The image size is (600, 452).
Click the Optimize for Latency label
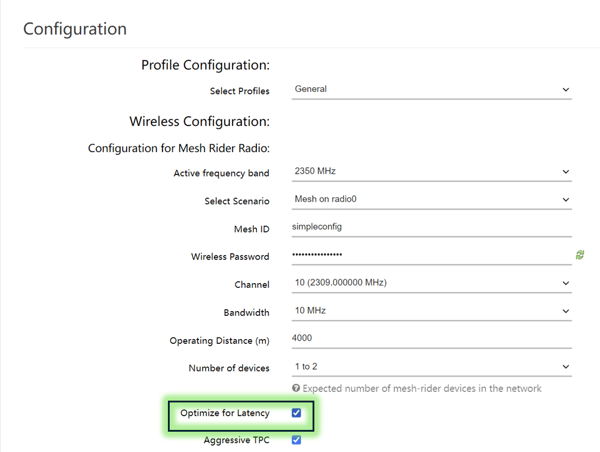225,413
